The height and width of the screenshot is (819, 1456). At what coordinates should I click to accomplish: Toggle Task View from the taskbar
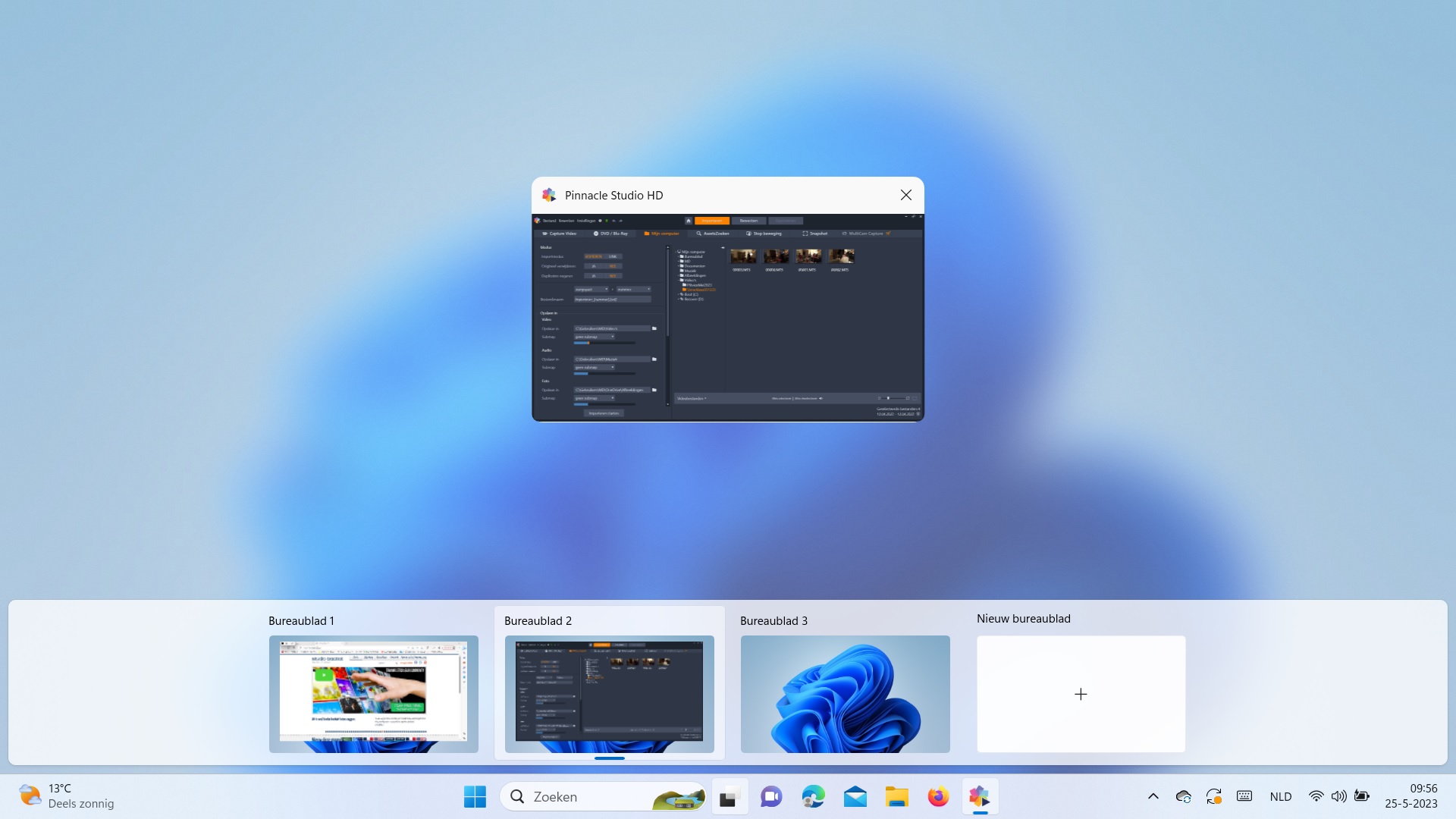tap(730, 796)
